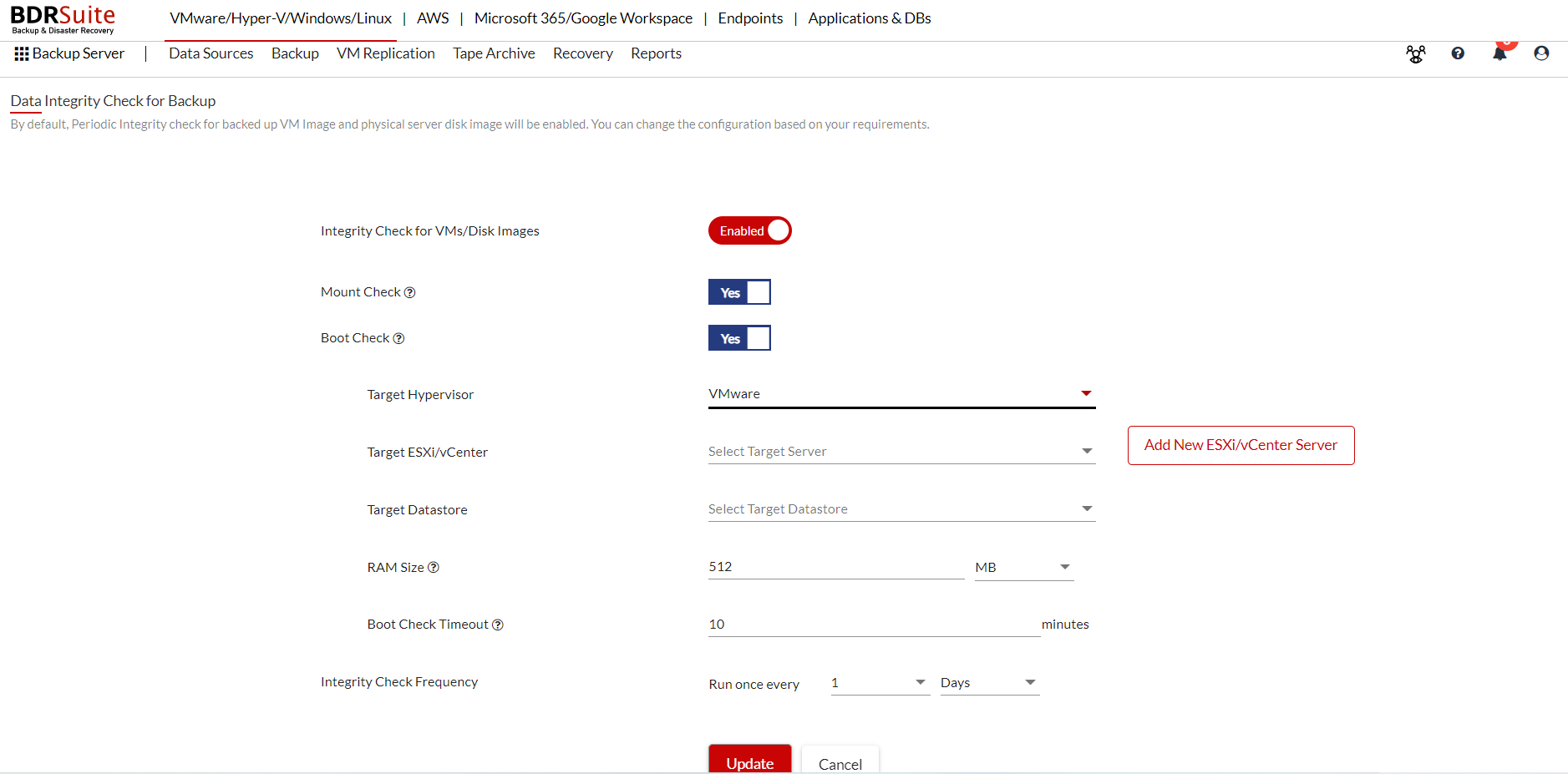Viewport: 1568px width, 774px height.
Task: Click the minutes unit text
Action: coord(1065,625)
